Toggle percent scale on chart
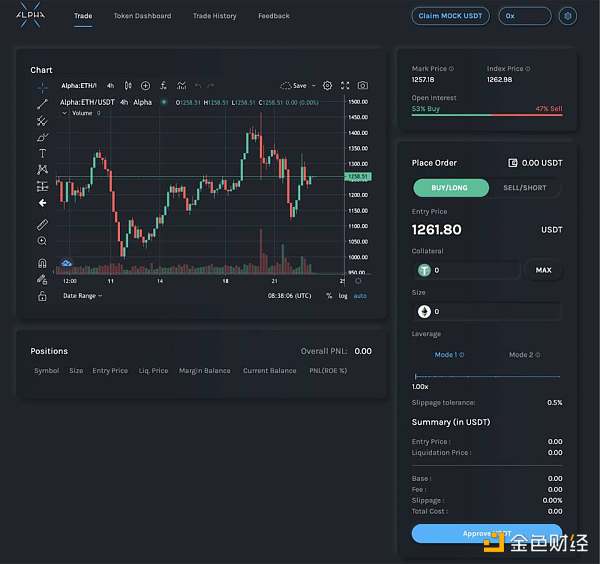 [x=329, y=296]
